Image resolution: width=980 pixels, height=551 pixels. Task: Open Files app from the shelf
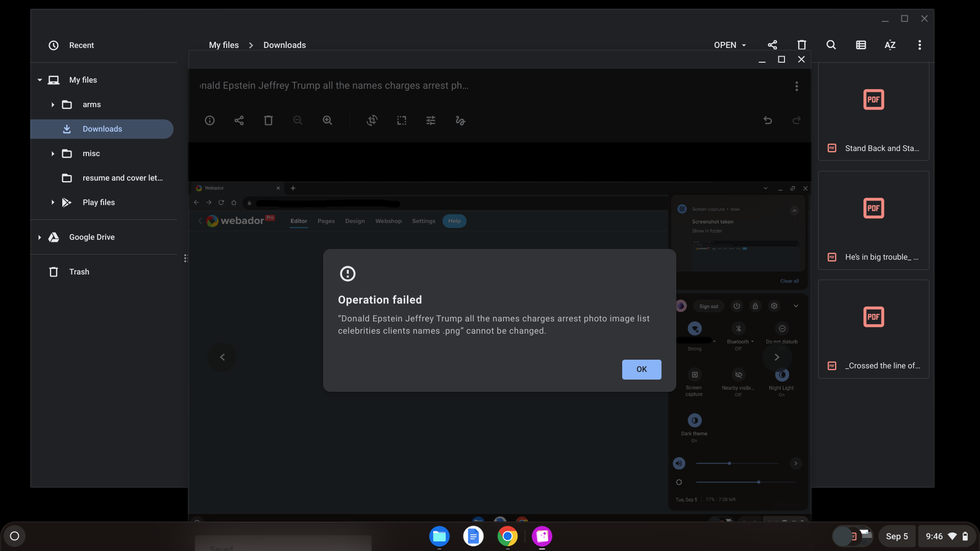pyautogui.click(x=439, y=536)
